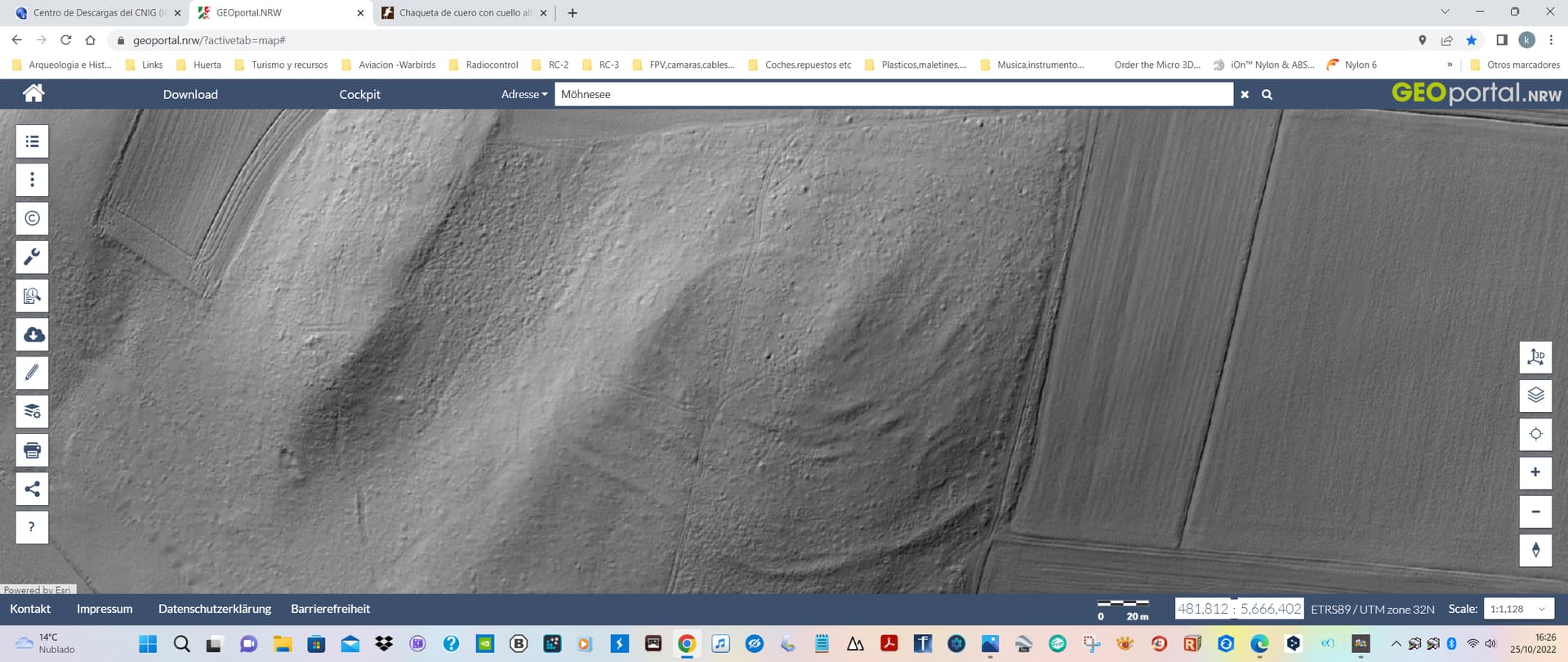This screenshot has height=662, width=1568.
Task: Open the layers stack basemap icon
Action: pos(1535,396)
